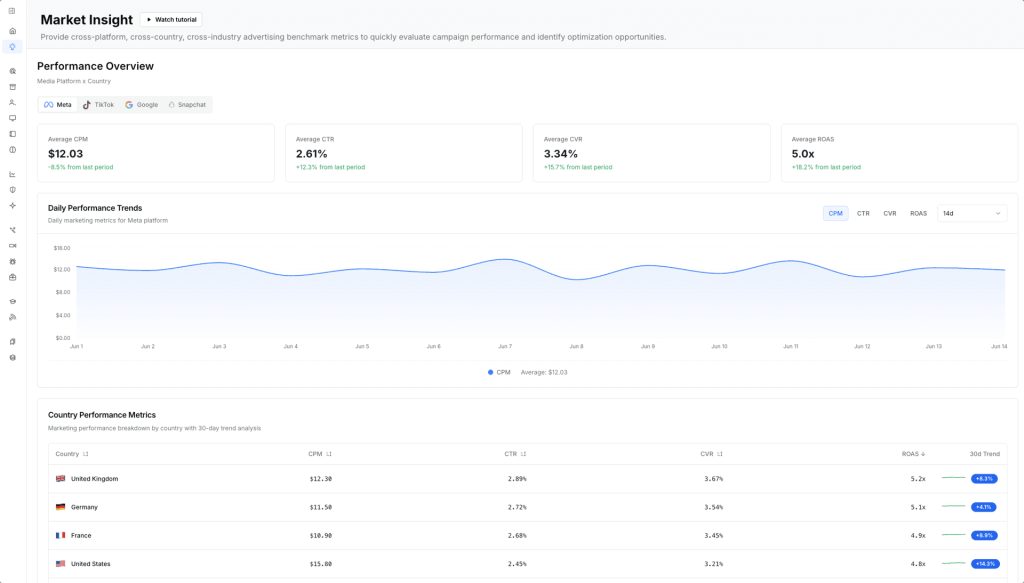Switch to the TikTok platform tab
Image resolution: width=1024 pixels, height=583 pixels.
click(99, 104)
